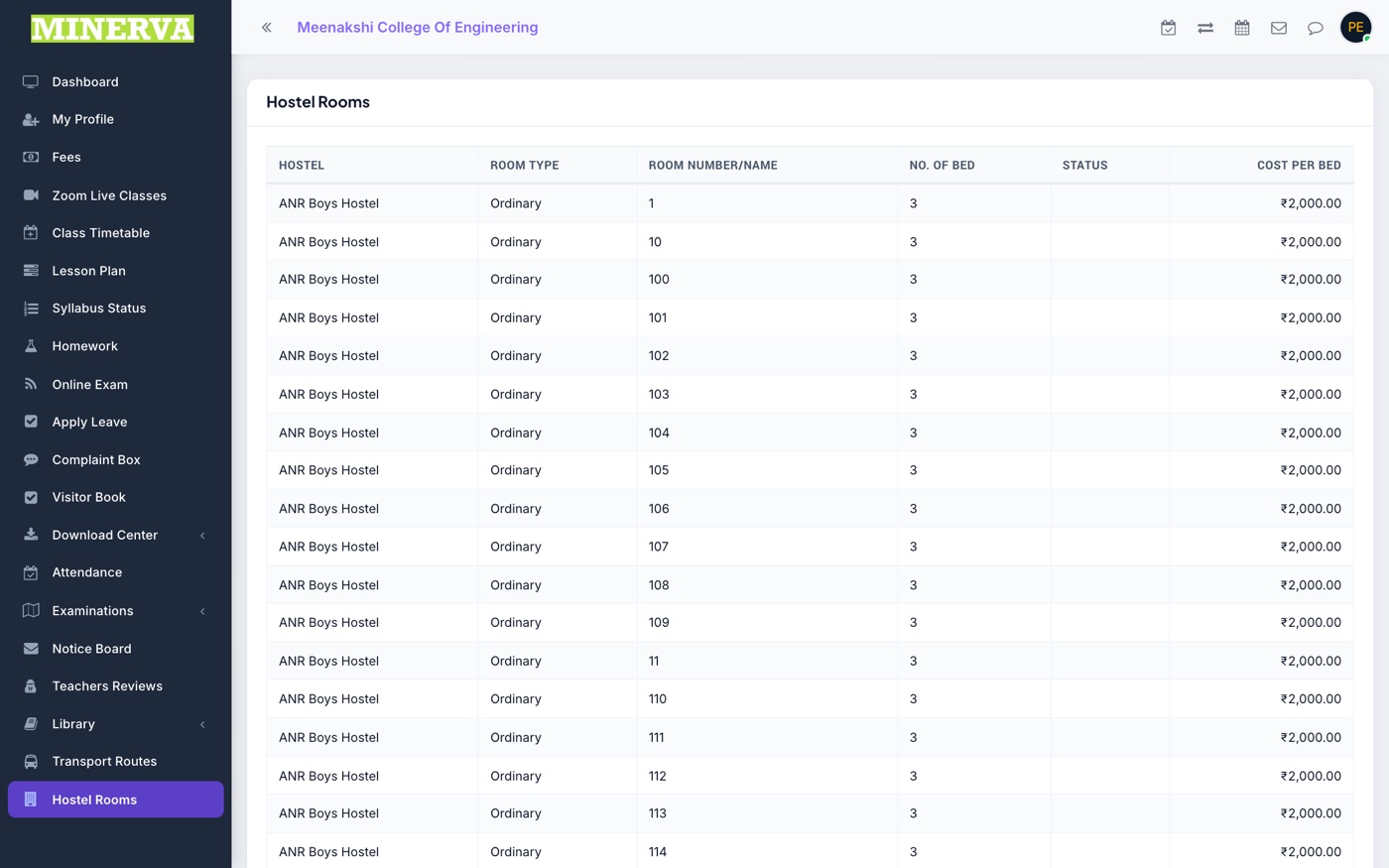Click ₹2,000.00 cost in room 101 row
Viewport: 1389px width, 868px height.
pyautogui.click(x=1311, y=318)
